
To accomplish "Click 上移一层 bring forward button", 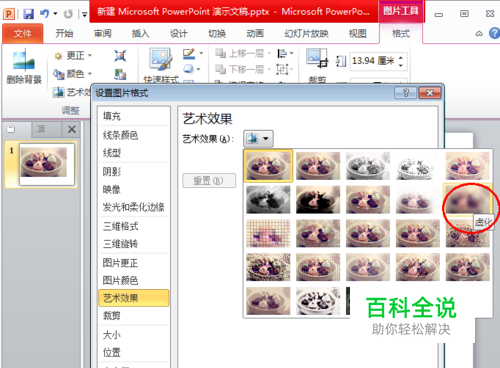I will [x=243, y=53].
